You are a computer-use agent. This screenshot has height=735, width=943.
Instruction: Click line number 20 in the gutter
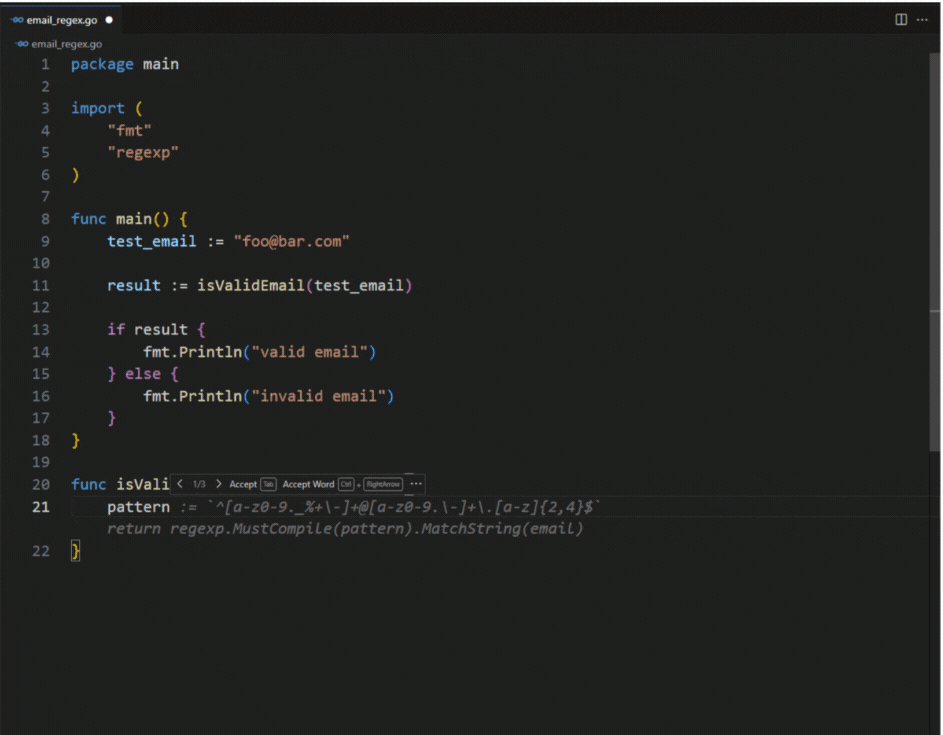pyautogui.click(x=41, y=484)
